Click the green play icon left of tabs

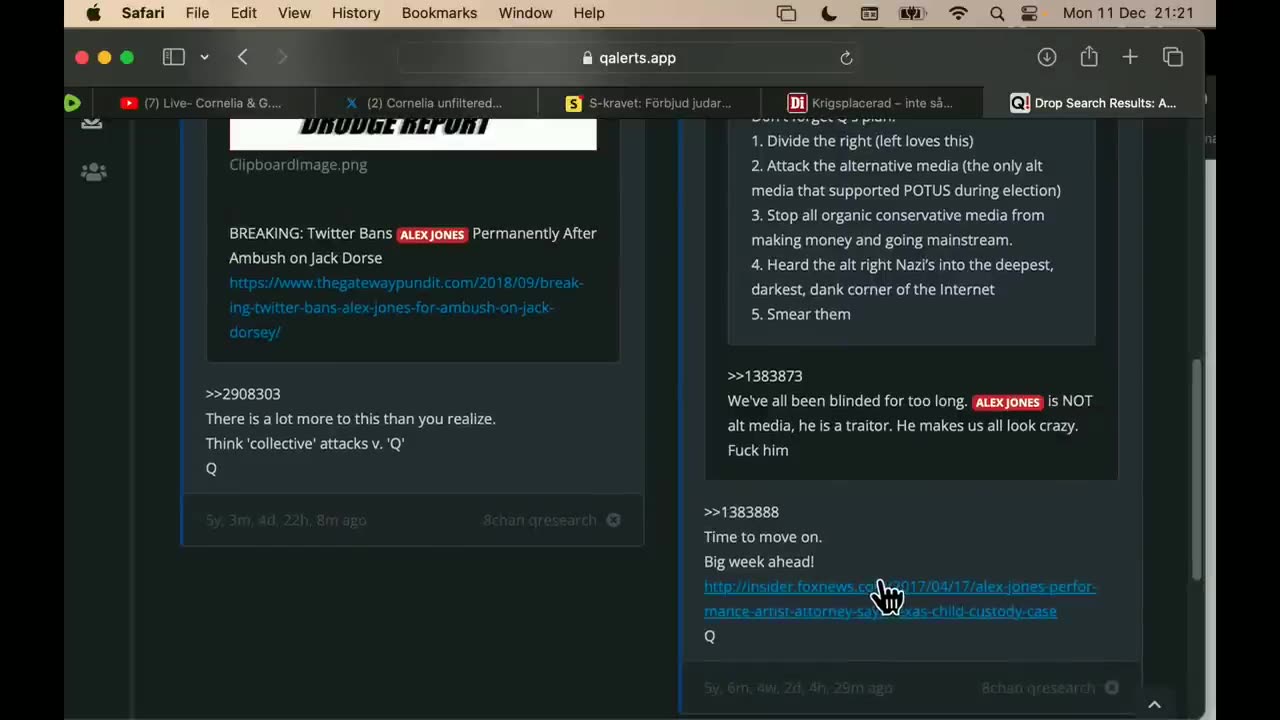71,102
